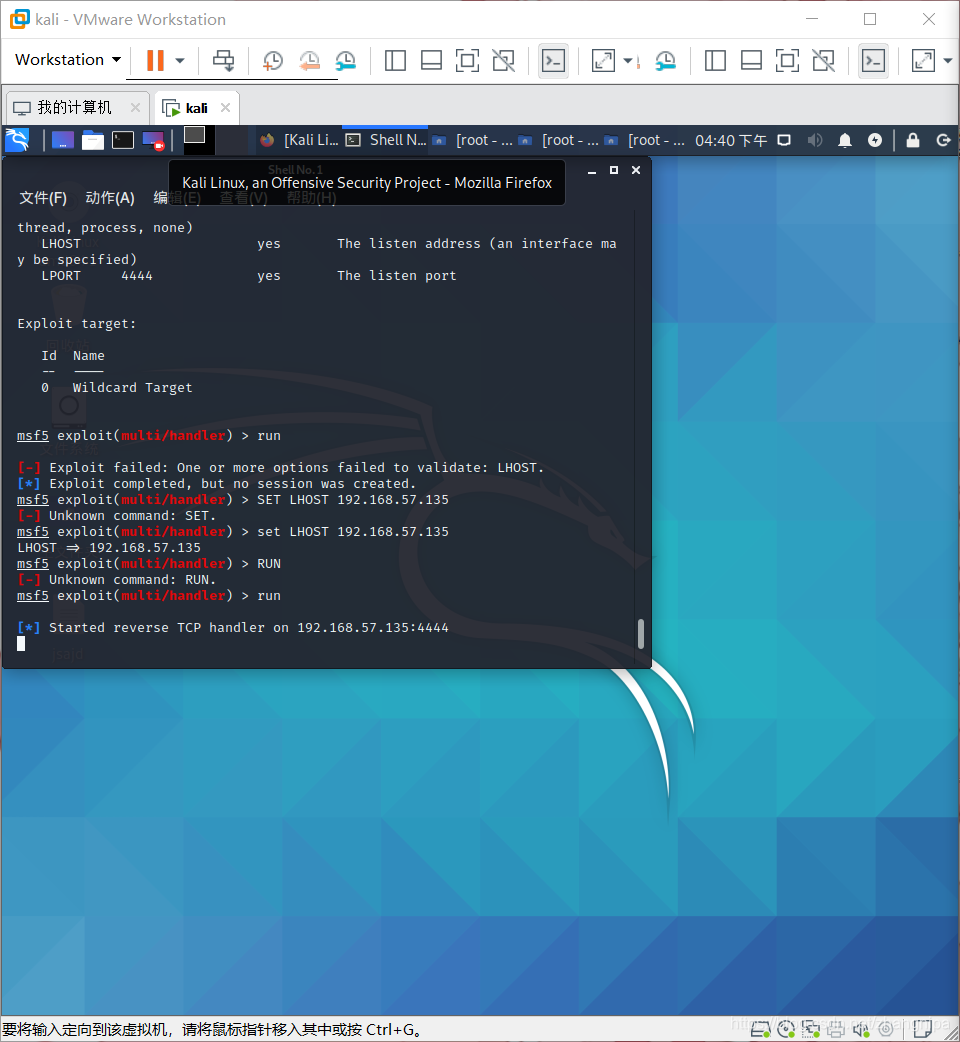Switch to the Shell No. 1 taskbar window
Screen dimensions: 960x1042
point(386,140)
